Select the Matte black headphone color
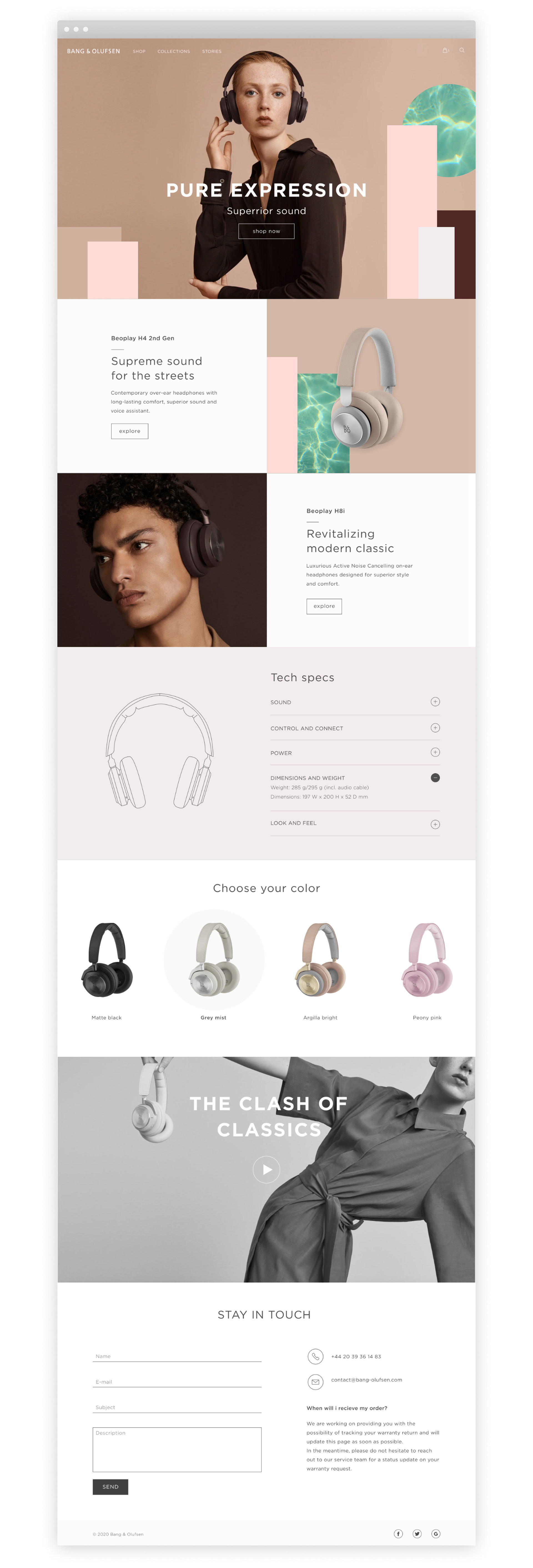 pyautogui.click(x=107, y=968)
